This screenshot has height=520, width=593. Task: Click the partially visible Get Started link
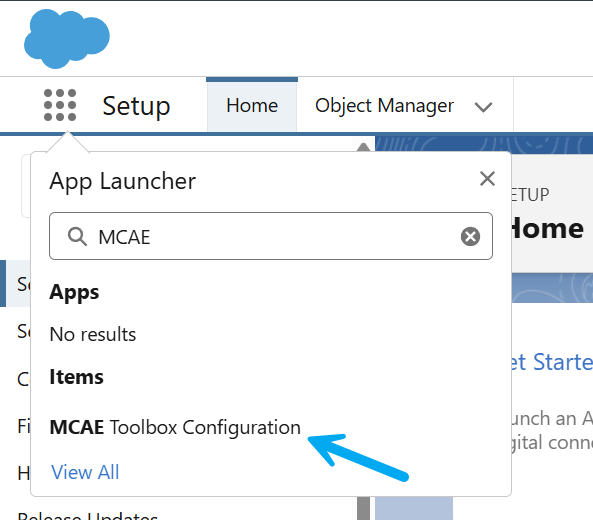(x=552, y=362)
